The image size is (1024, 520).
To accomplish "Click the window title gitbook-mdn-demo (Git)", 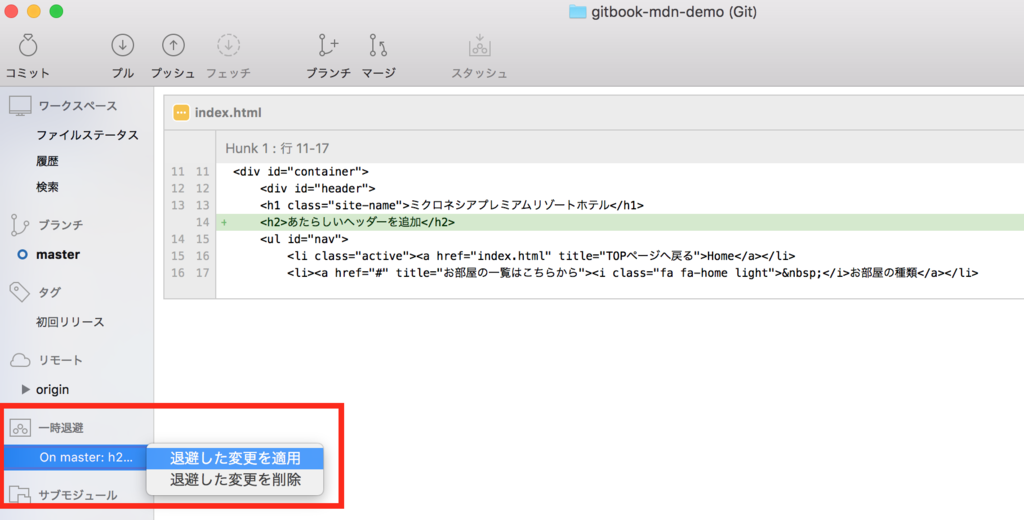I will pyautogui.click(x=674, y=12).
